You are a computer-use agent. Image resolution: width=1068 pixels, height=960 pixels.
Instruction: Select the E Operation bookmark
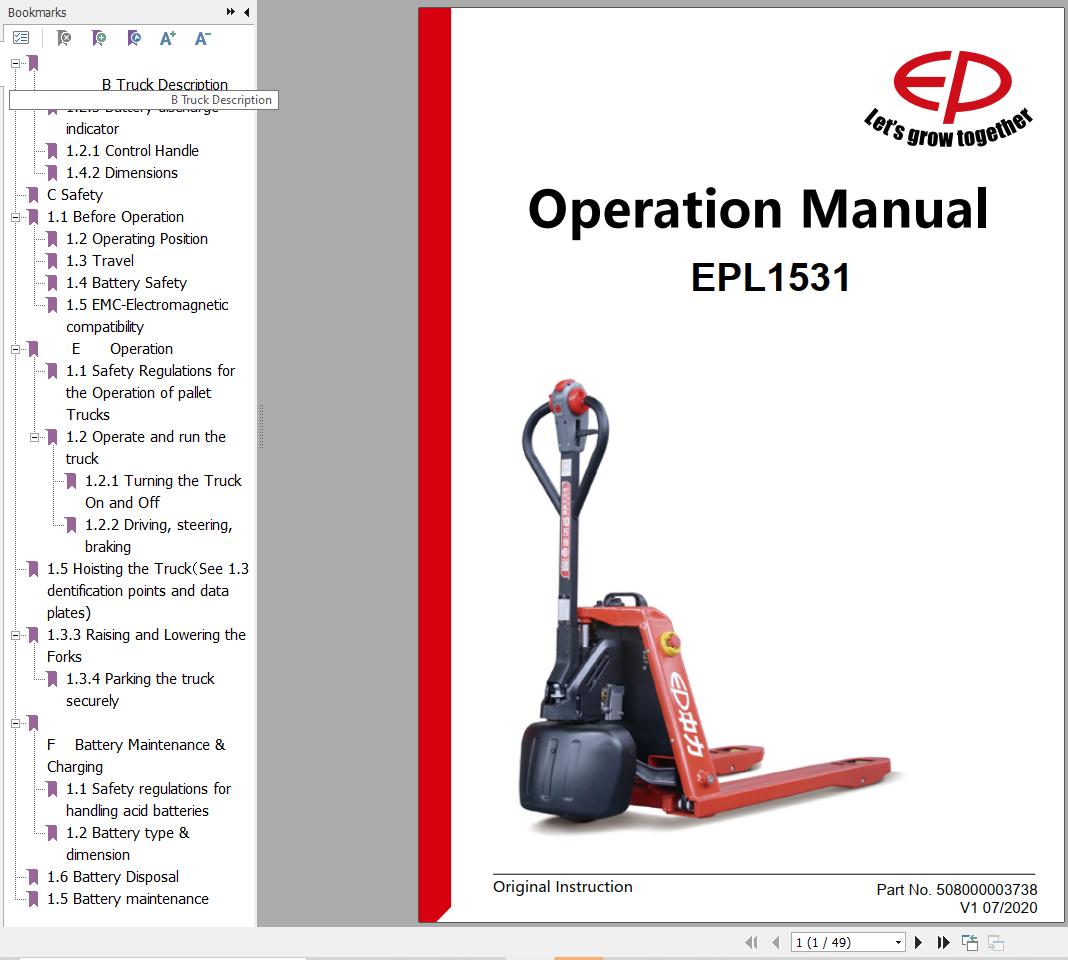(x=123, y=349)
